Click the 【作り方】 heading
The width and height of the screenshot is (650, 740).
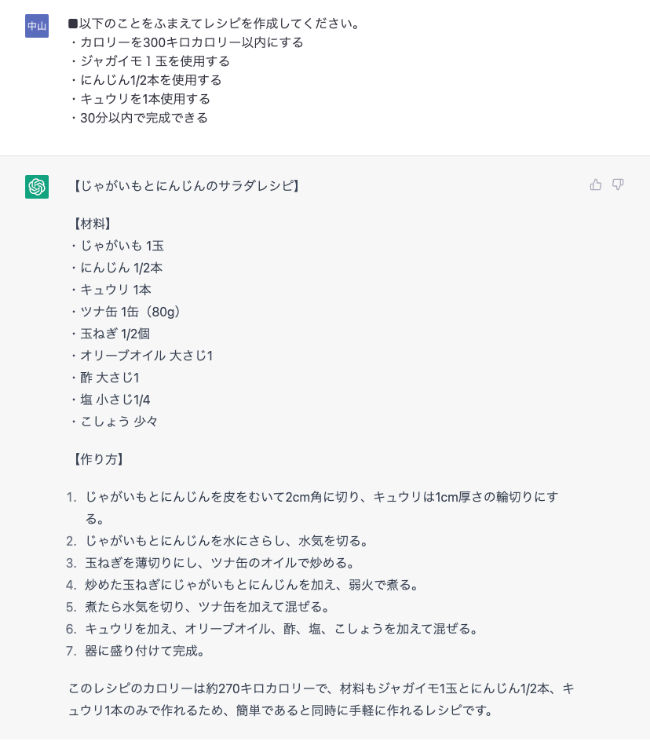tap(99, 459)
